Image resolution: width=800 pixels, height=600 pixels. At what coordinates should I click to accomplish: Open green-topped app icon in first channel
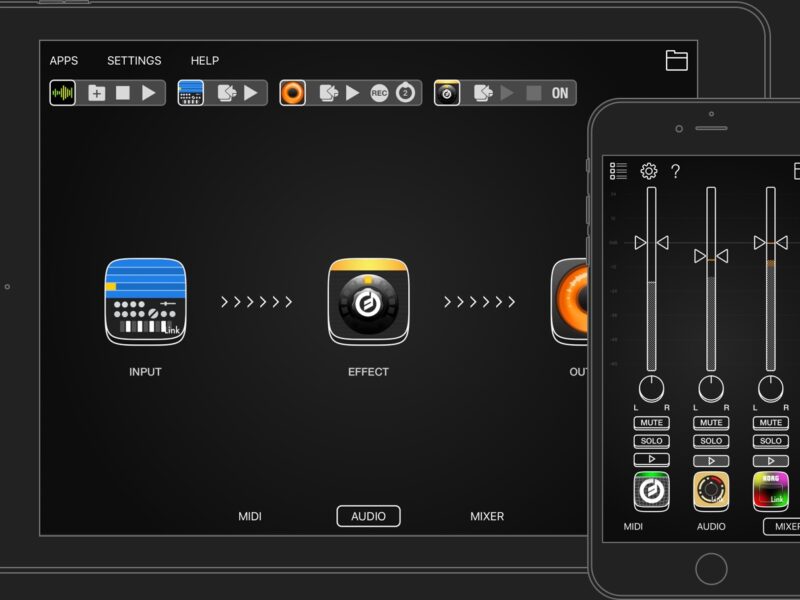[652, 491]
